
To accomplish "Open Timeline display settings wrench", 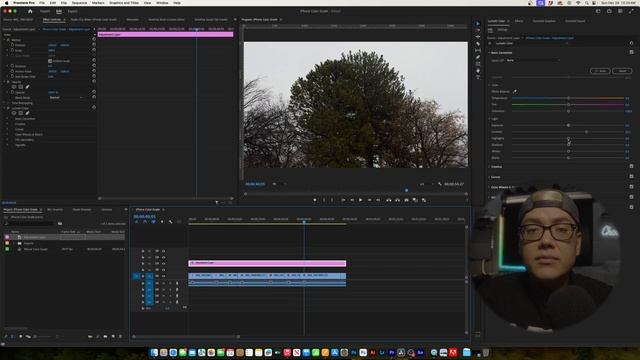I will 171,222.
